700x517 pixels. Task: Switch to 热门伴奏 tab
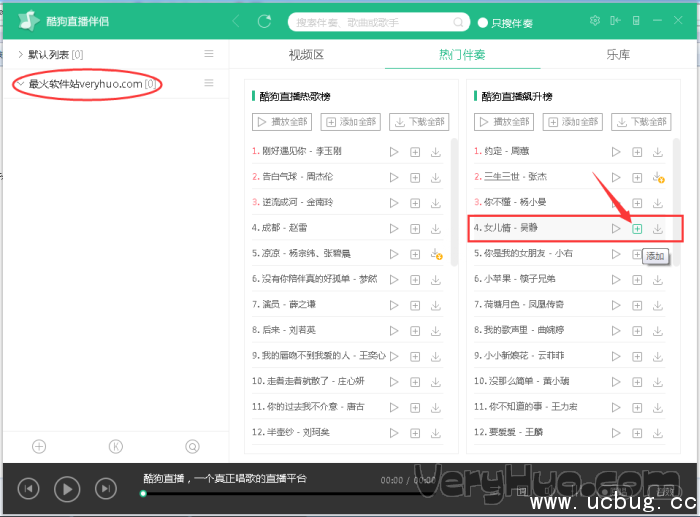pyautogui.click(x=462, y=54)
